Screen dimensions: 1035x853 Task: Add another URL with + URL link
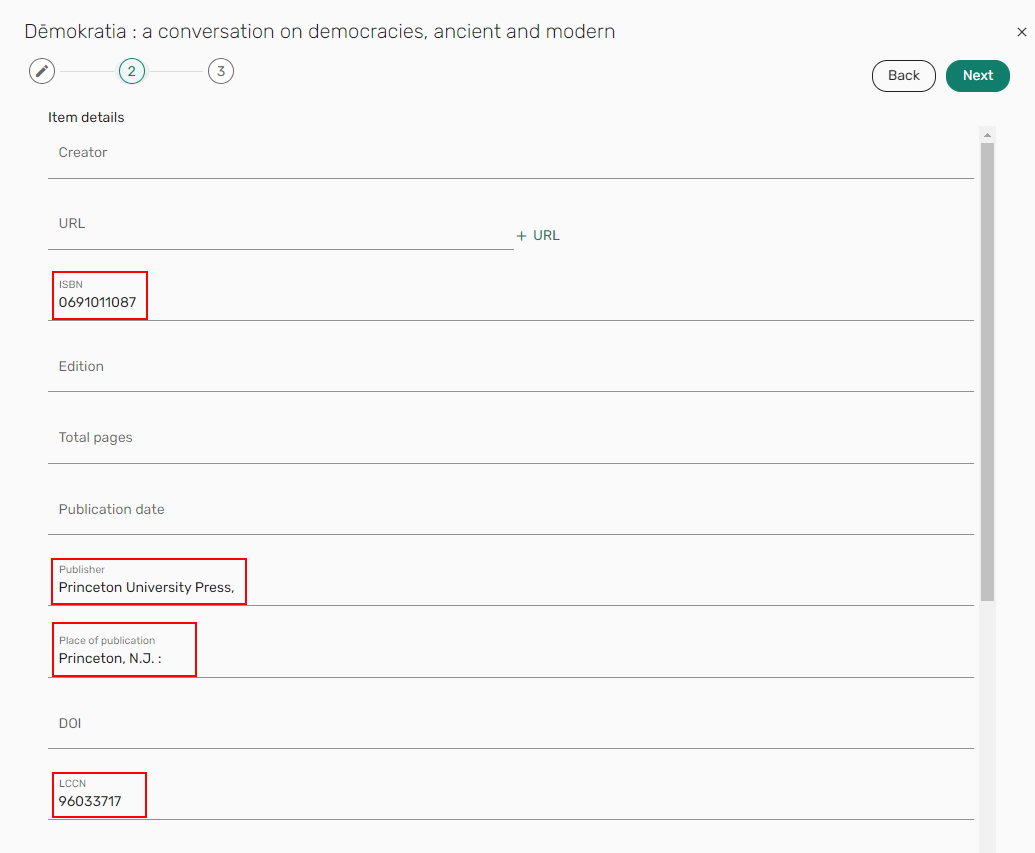click(x=538, y=236)
